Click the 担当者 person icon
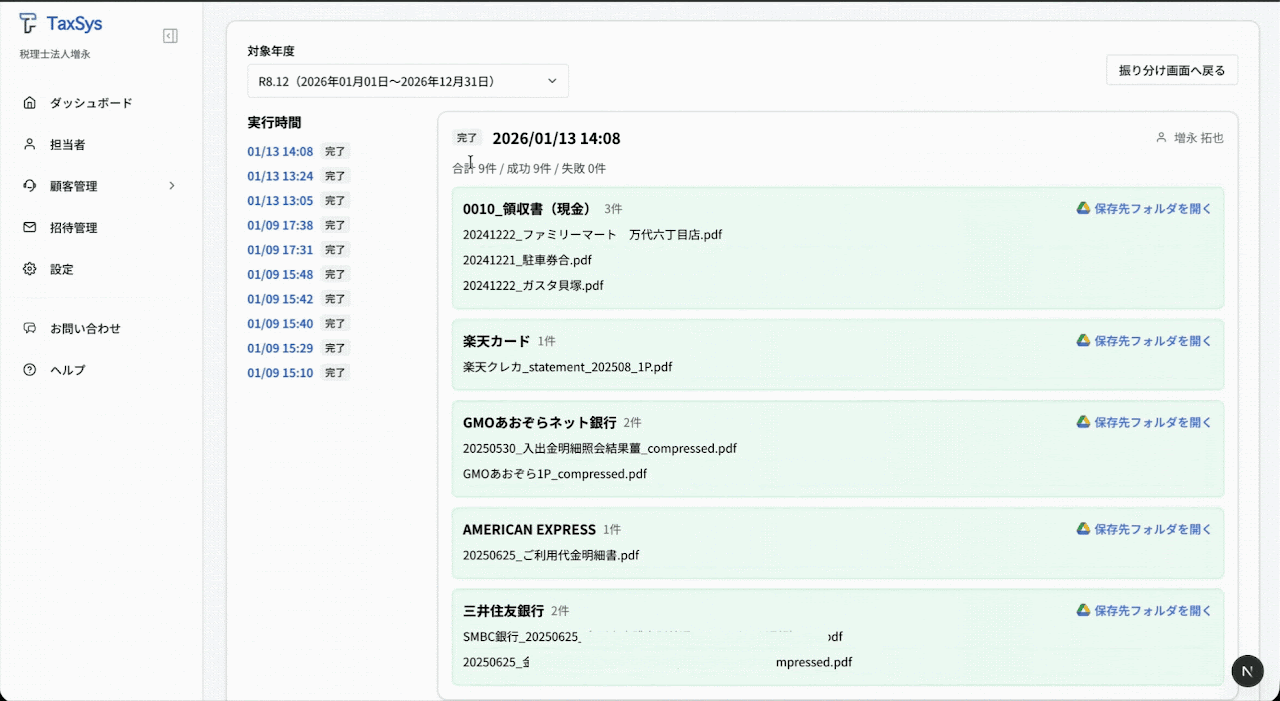 (29, 144)
